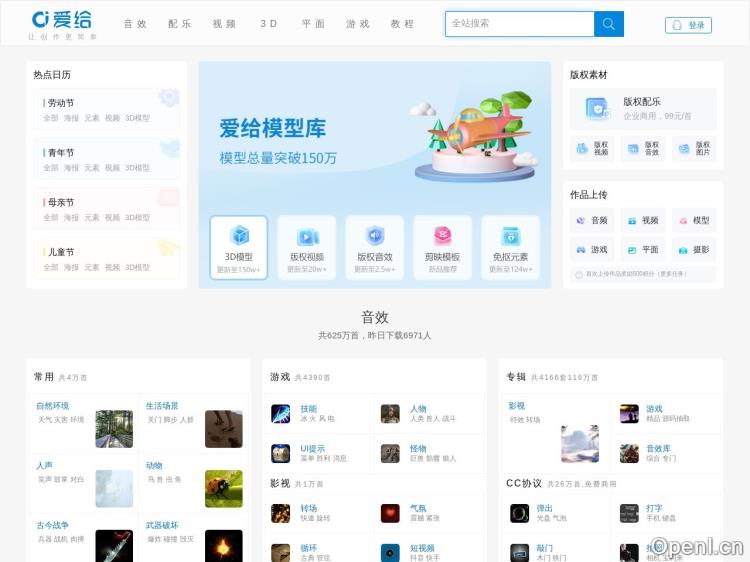The image size is (750, 562).
Task: Upload a 视频 work
Action: coord(643,220)
